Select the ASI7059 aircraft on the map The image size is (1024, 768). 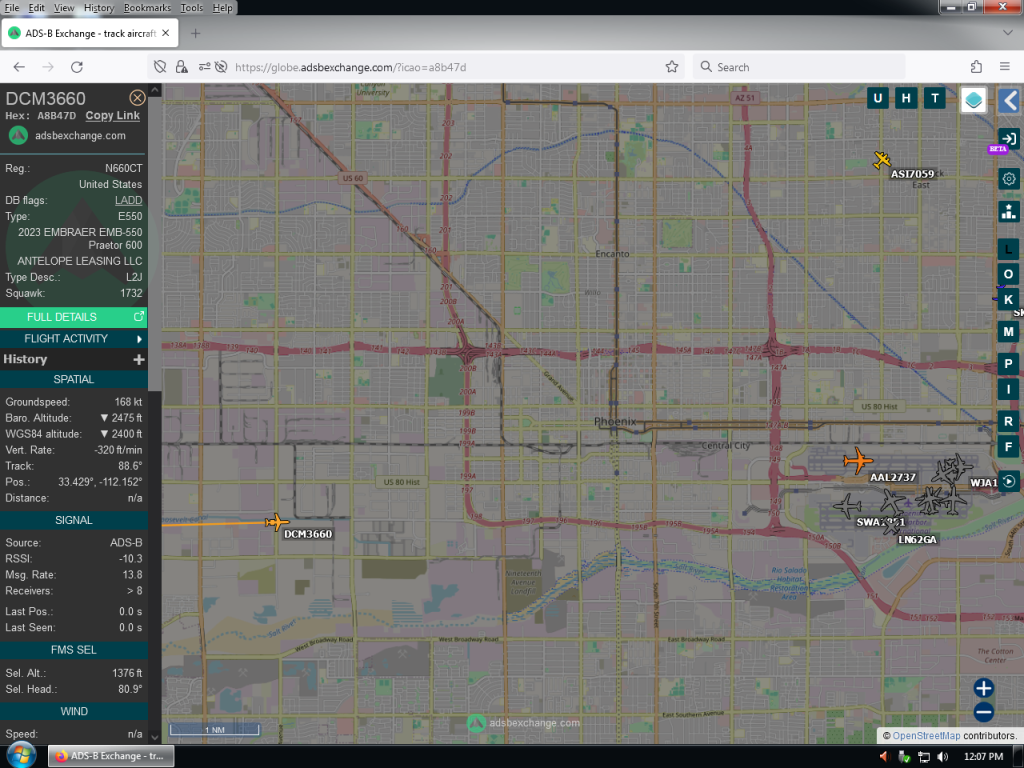(x=882, y=159)
